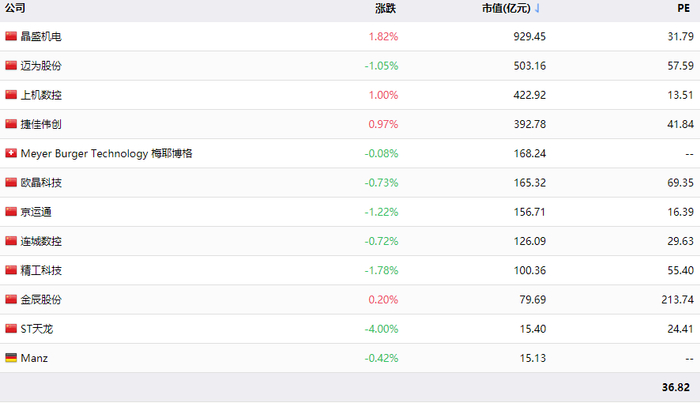Click the China flag beside 连城数控
This screenshot has width=700, height=403.
(11, 241)
